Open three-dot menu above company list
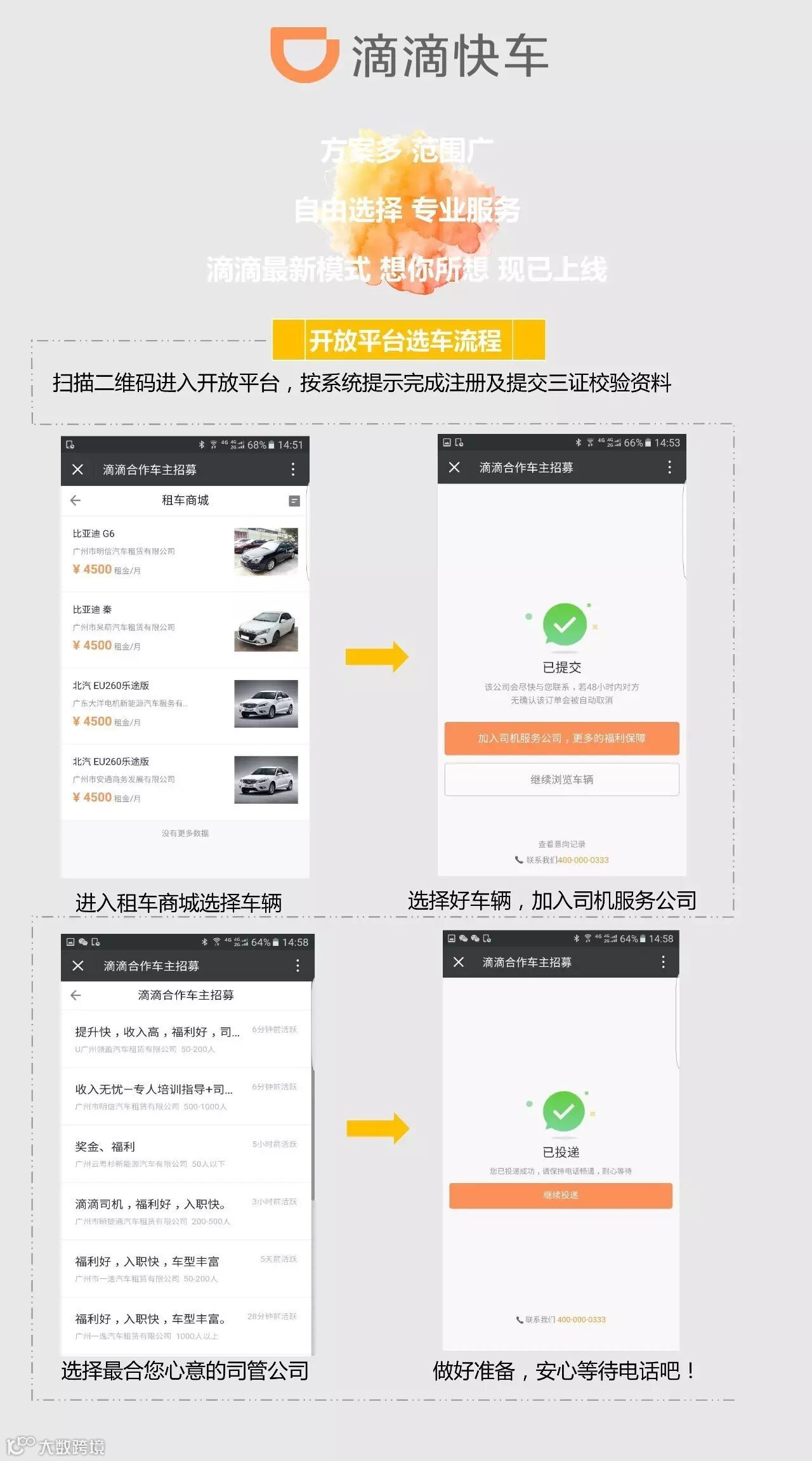Viewport: 812px width, 1461px height. [297, 966]
